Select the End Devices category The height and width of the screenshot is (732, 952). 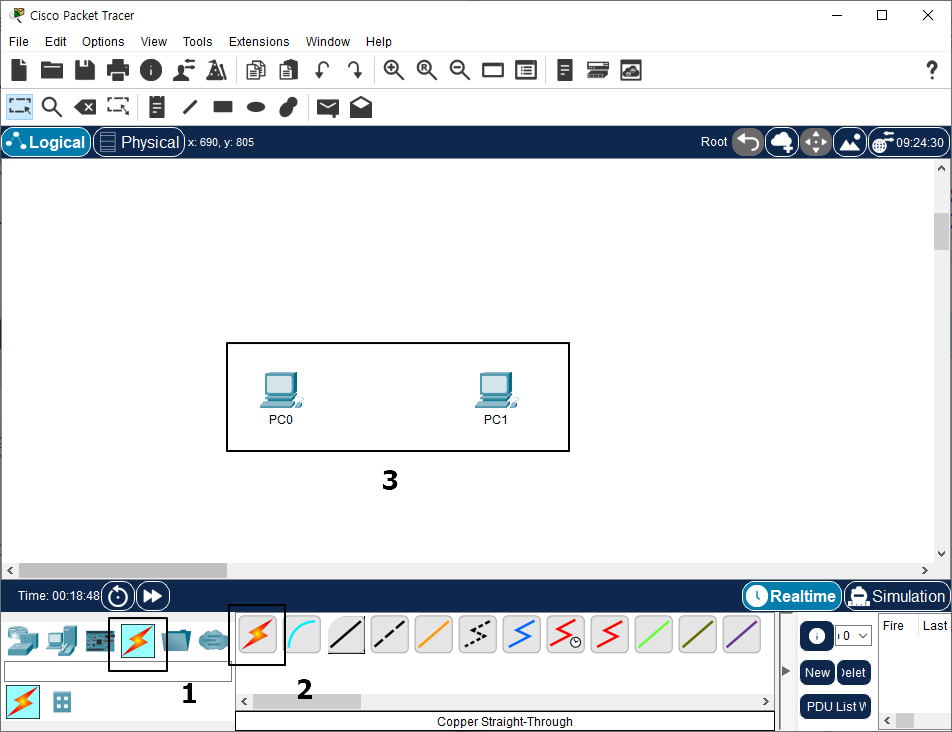tap(62, 641)
